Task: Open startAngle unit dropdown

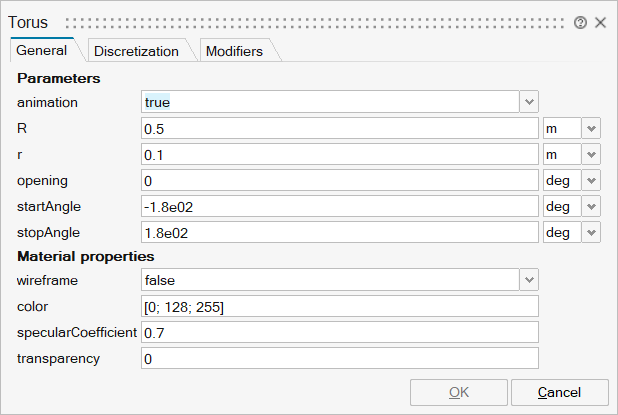Action: tap(591, 206)
